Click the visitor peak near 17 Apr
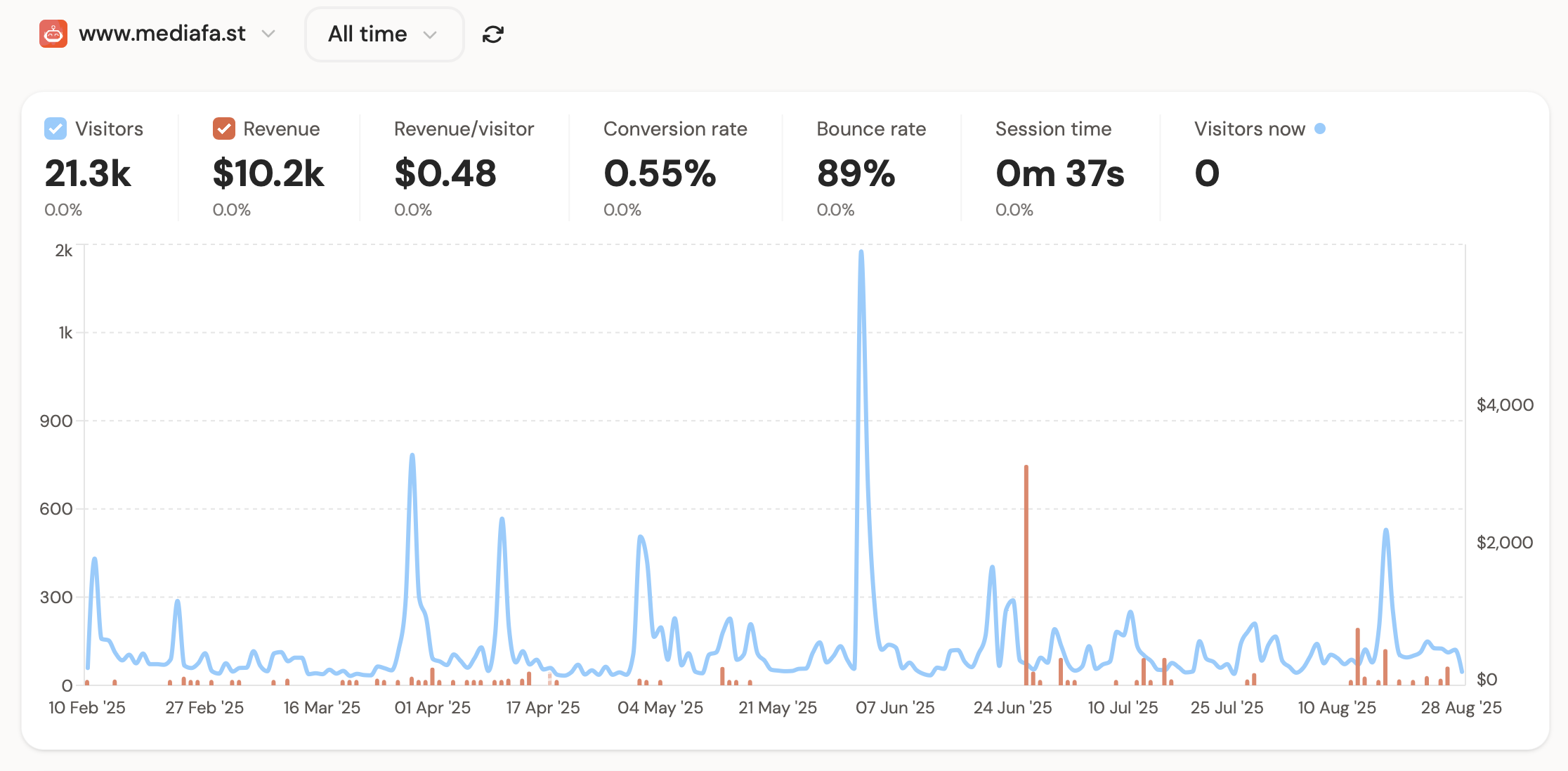This screenshot has height=771, width=1568. tap(502, 520)
